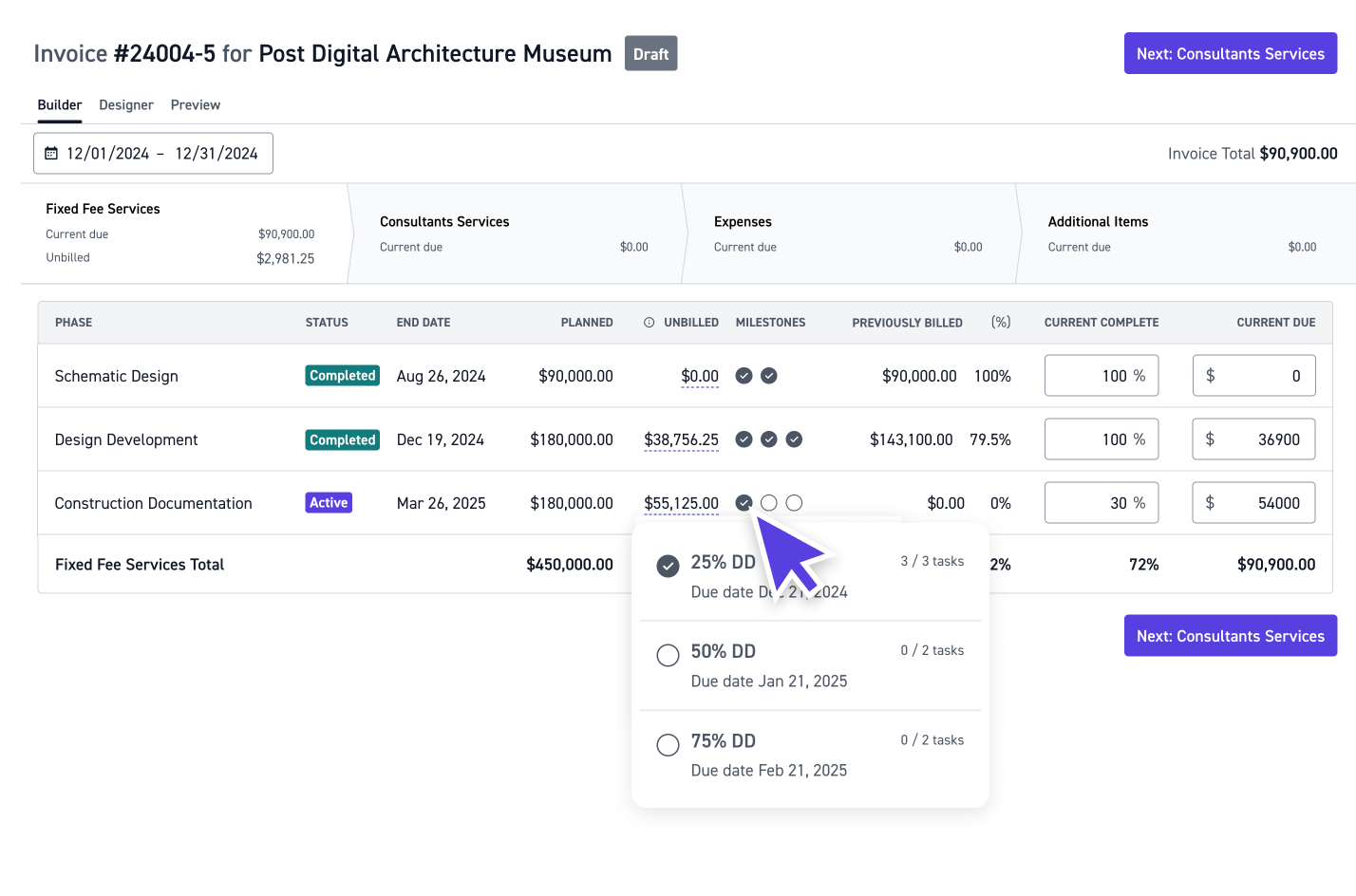Click the 3 / 3 tasks count
The height and width of the screenshot is (896, 1356).
(x=932, y=561)
